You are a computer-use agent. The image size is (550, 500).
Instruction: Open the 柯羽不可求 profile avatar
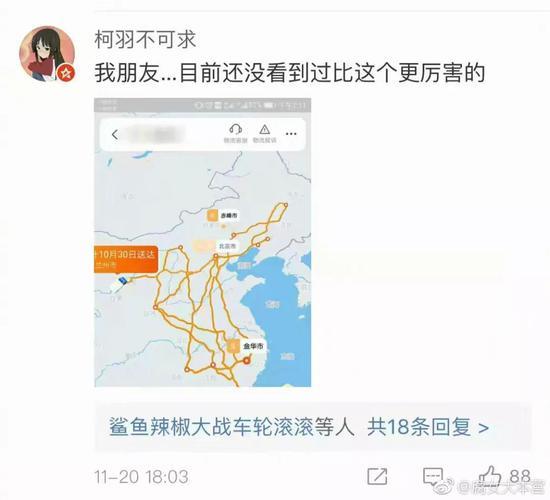(47, 53)
